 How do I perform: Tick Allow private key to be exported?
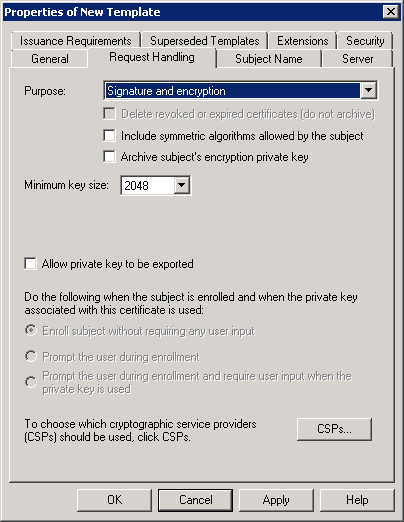pos(30,263)
